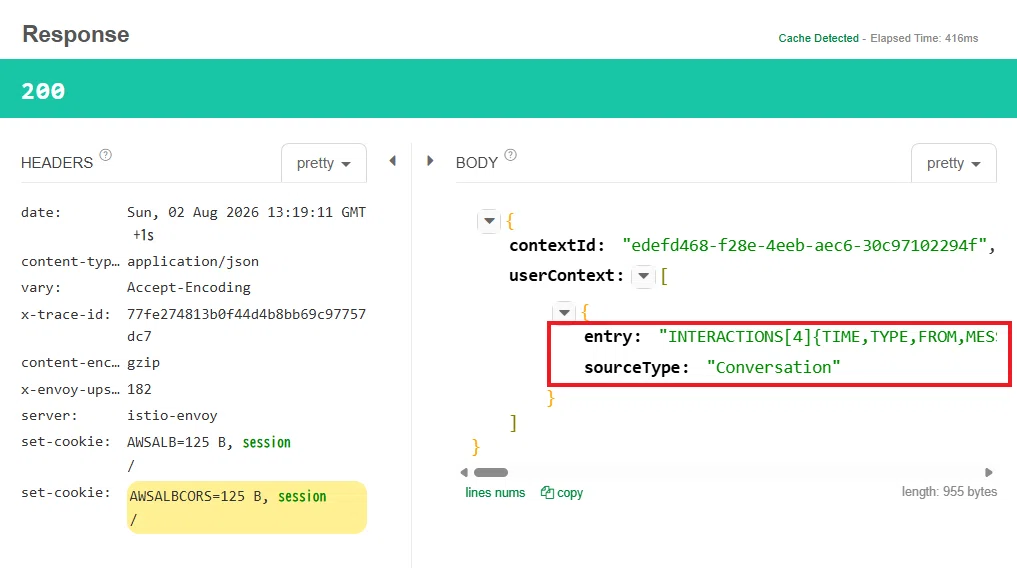Click the sourceType Conversation value
This screenshot has width=1017, height=568.
click(x=773, y=368)
